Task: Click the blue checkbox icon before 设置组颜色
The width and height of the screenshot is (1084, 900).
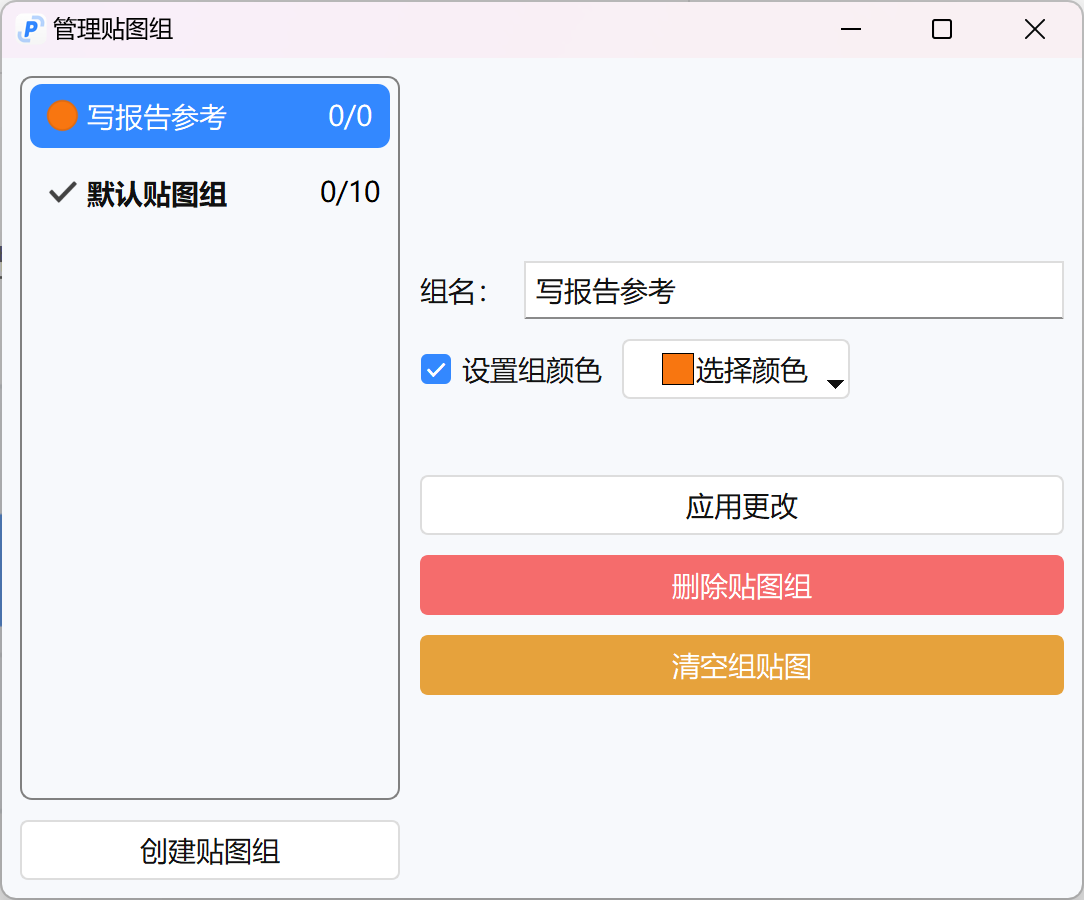Action: pyautogui.click(x=436, y=369)
